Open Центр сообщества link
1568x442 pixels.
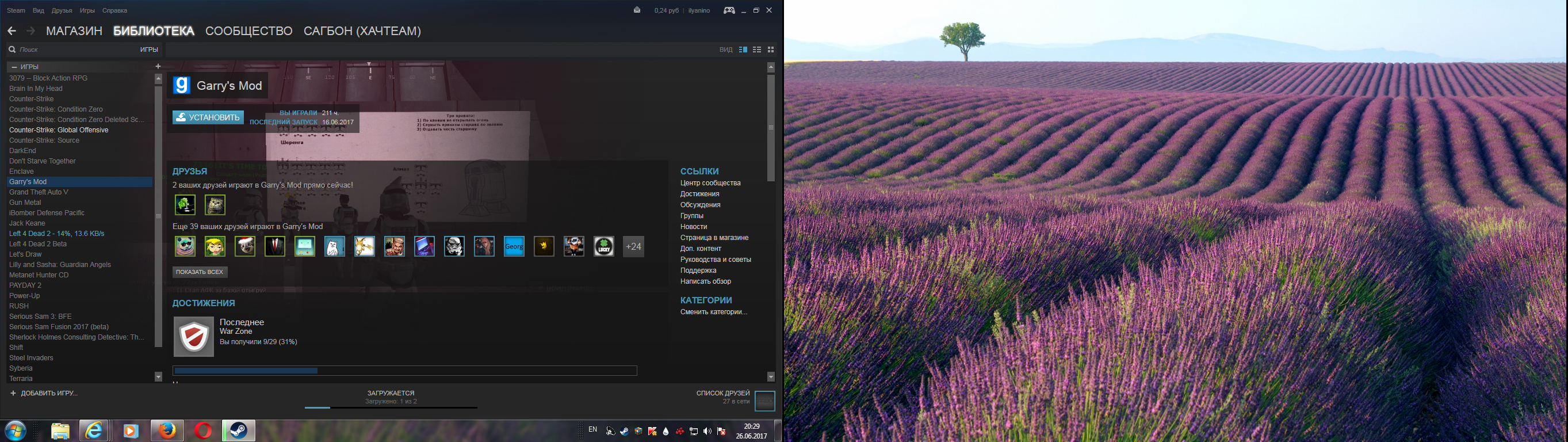[x=710, y=182]
